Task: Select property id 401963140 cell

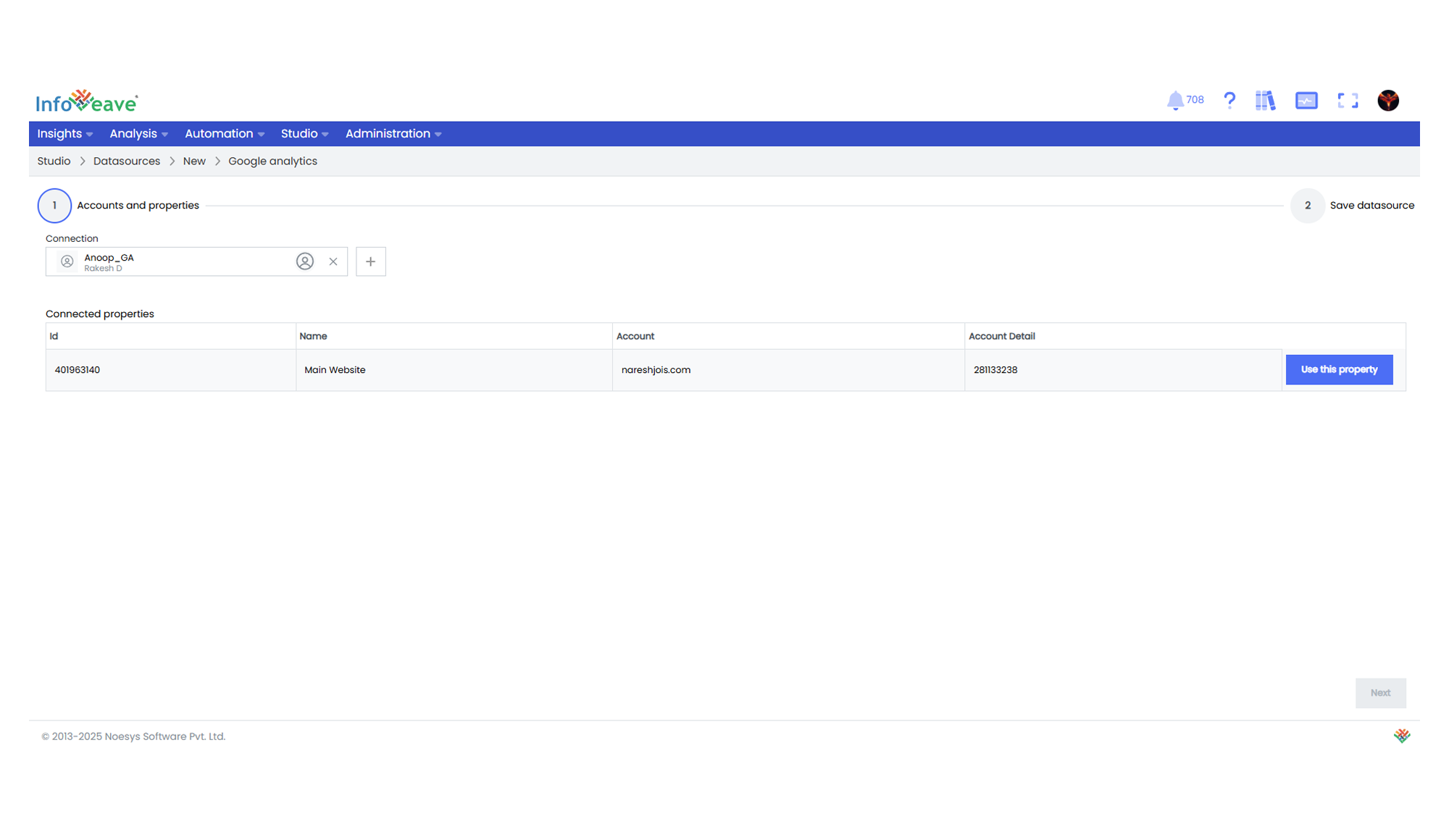Action: click(x=171, y=370)
